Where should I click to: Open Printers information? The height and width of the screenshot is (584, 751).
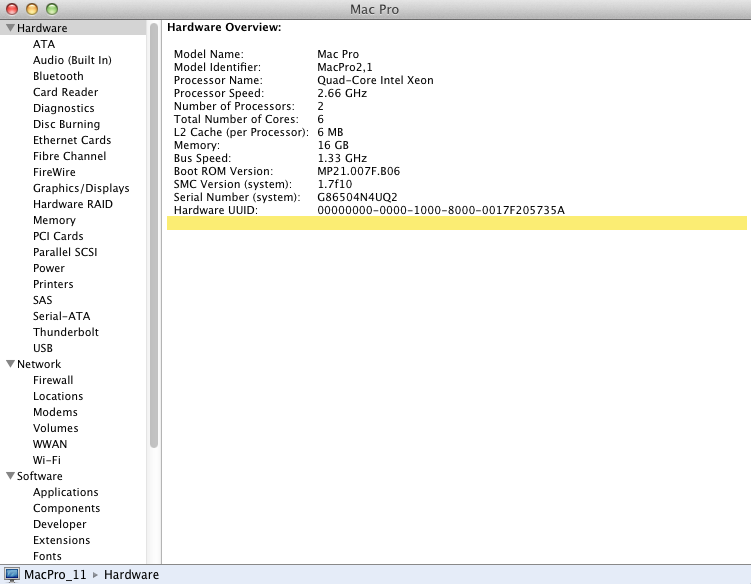point(53,284)
